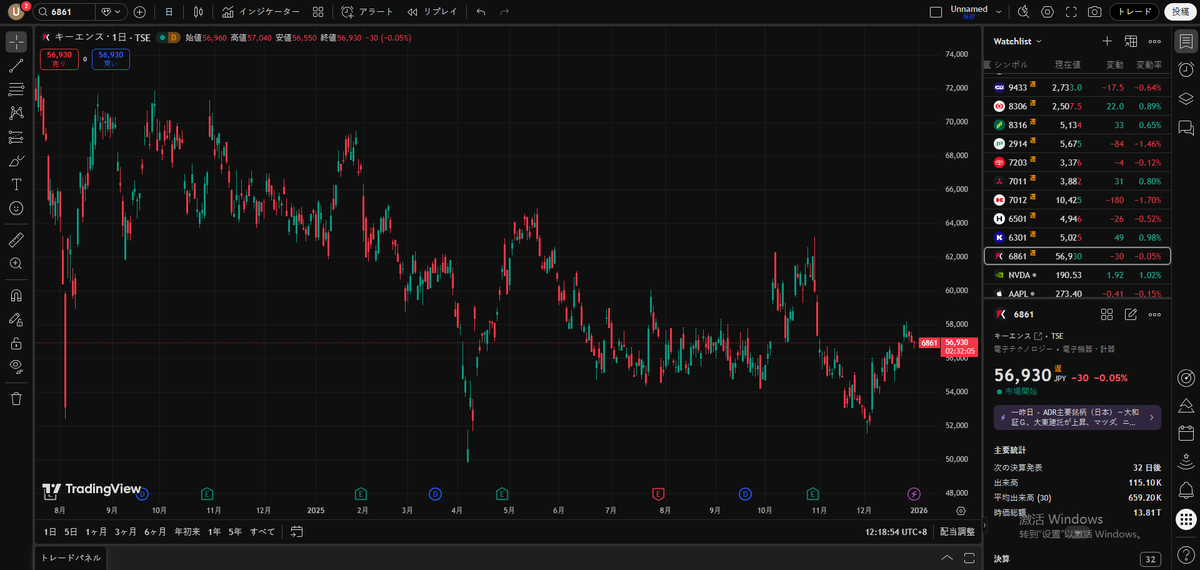Image resolution: width=1200 pixels, height=570 pixels.
Task: Click the 配当調整 adjustment toggle
Action: pyautogui.click(x=957, y=532)
